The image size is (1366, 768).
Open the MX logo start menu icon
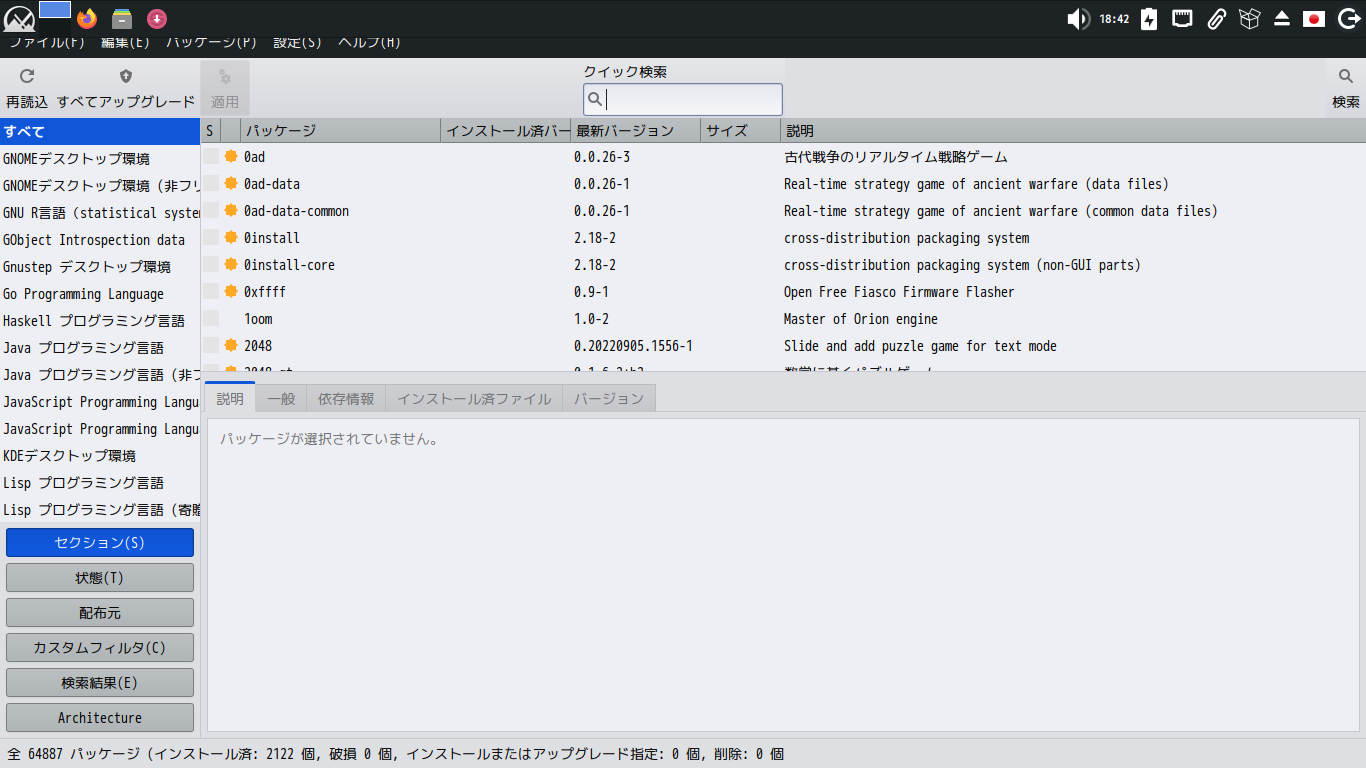coord(19,19)
